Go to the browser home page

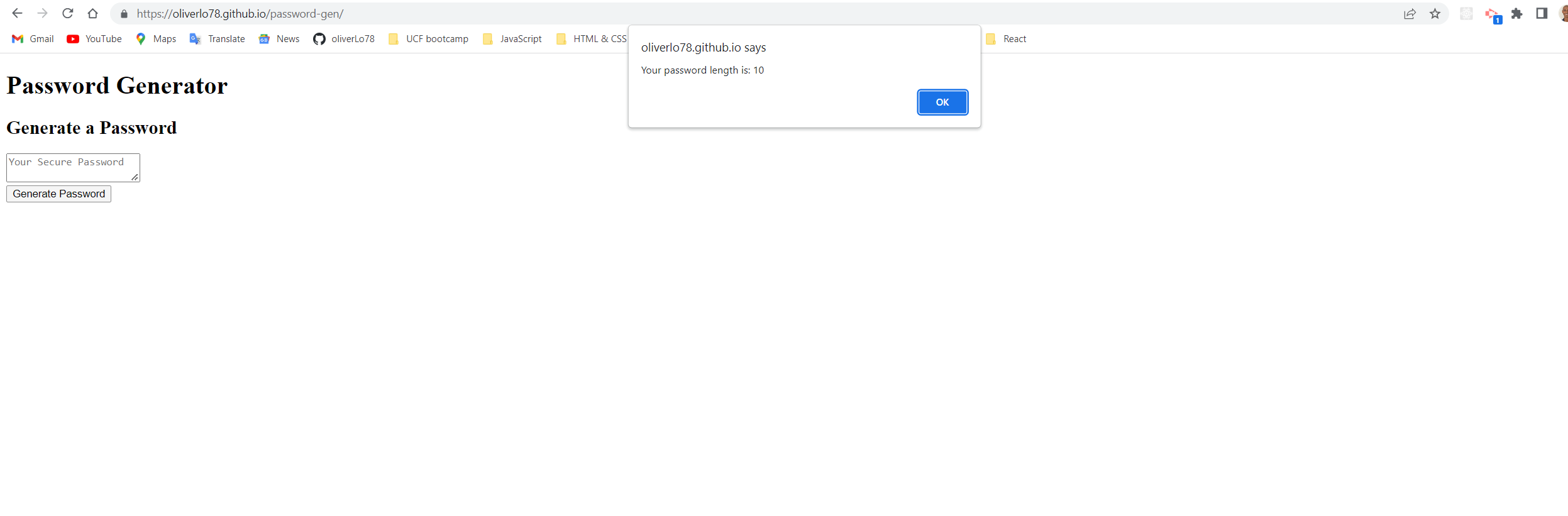[93, 13]
